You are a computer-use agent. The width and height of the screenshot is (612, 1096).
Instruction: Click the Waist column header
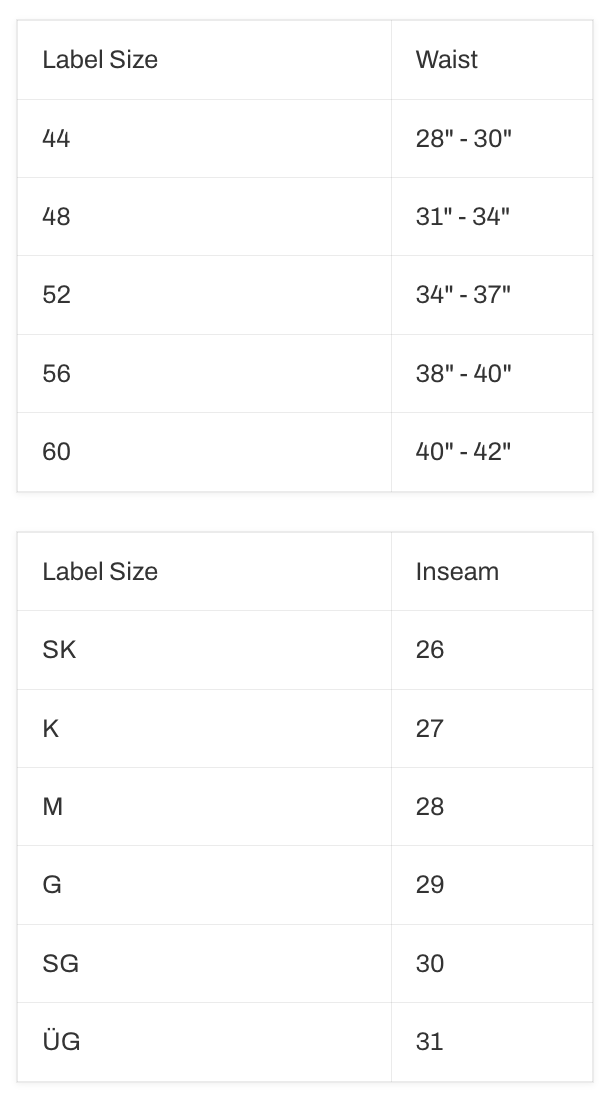coord(446,60)
